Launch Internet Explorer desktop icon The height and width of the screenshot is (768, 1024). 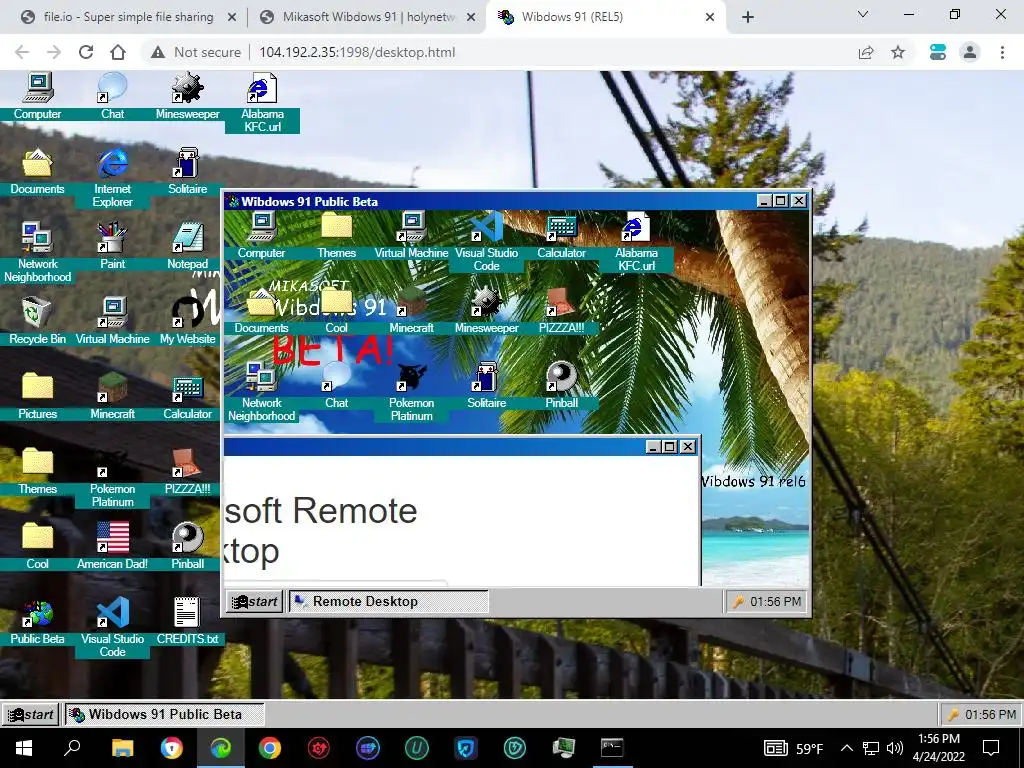pyautogui.click(x=112, y=178)
